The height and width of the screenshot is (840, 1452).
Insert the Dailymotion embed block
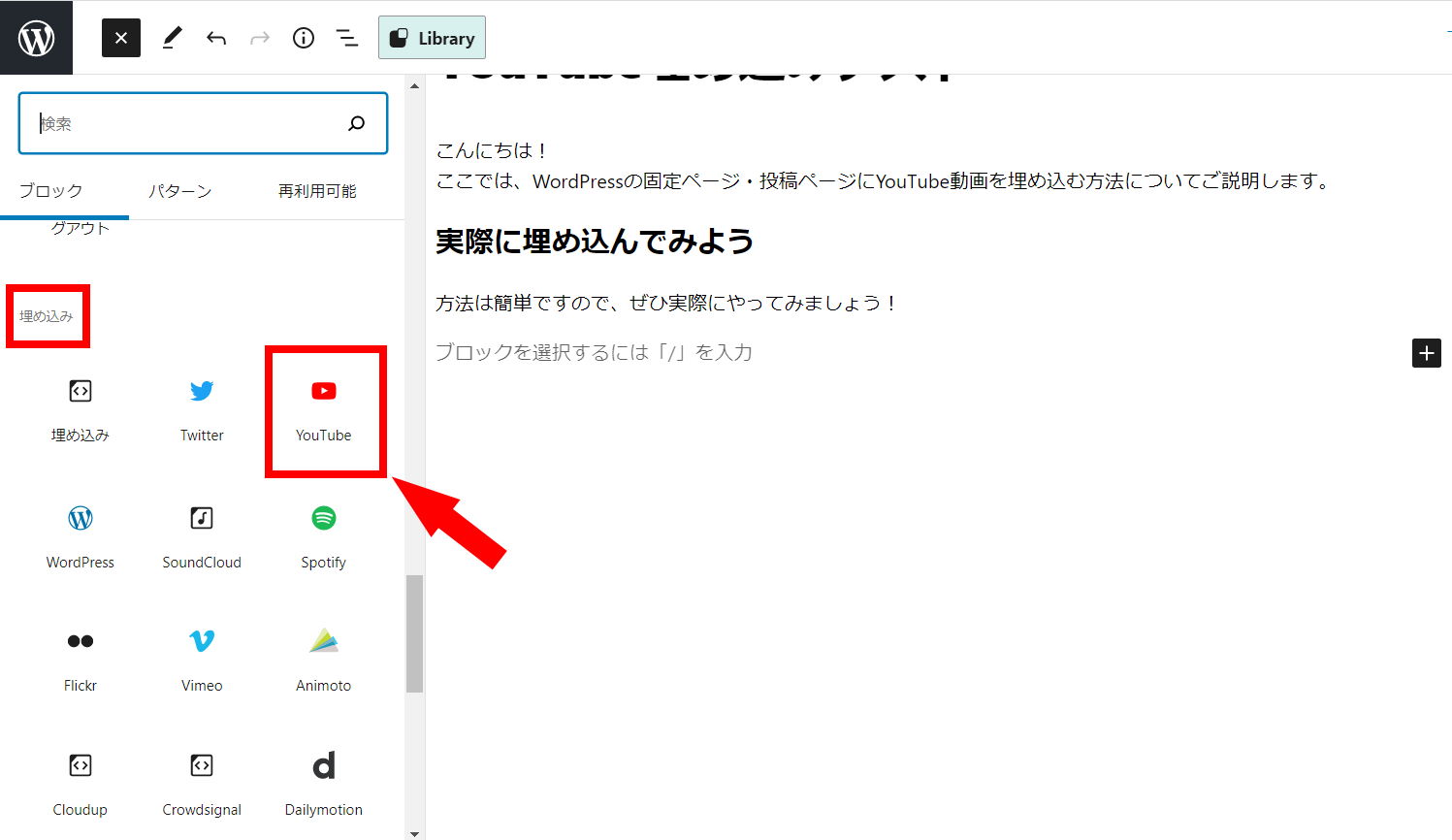pos(324,785)
